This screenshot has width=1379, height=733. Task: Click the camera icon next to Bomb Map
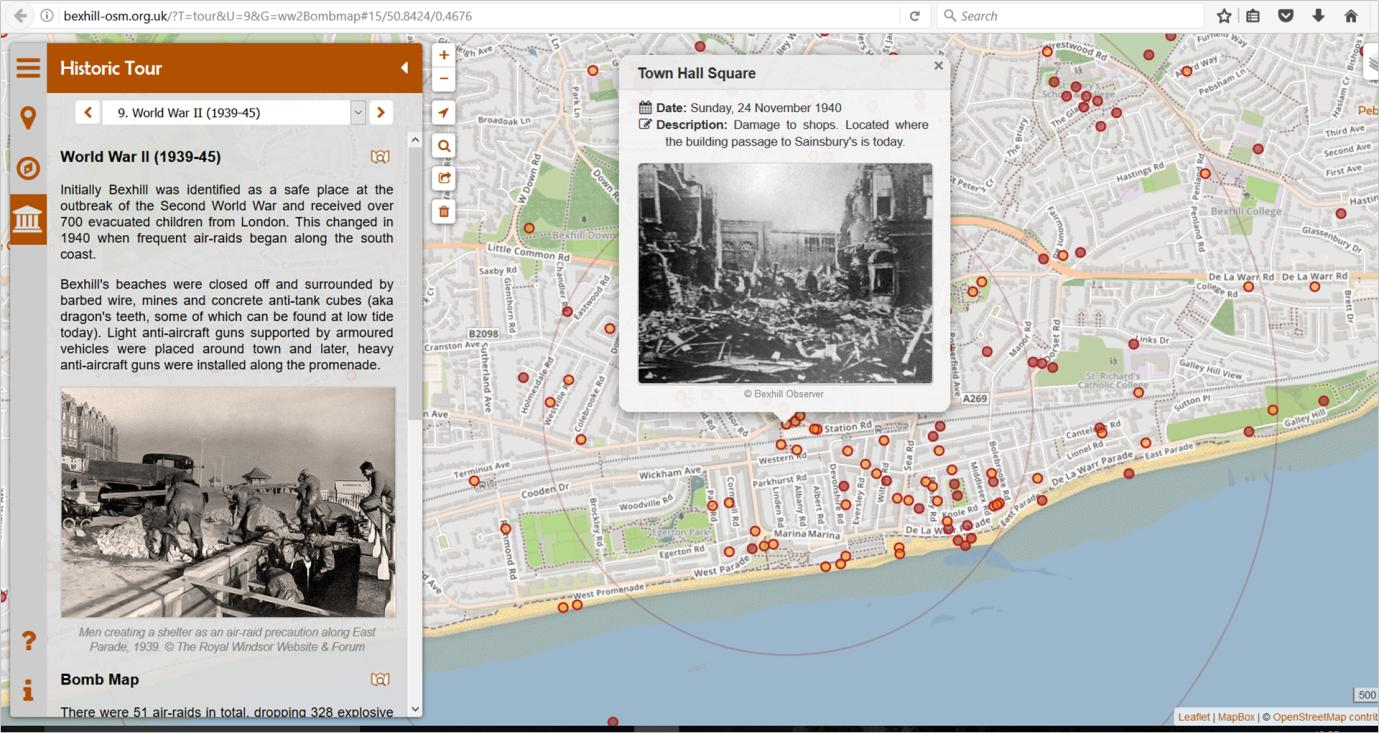coord(380,678)
